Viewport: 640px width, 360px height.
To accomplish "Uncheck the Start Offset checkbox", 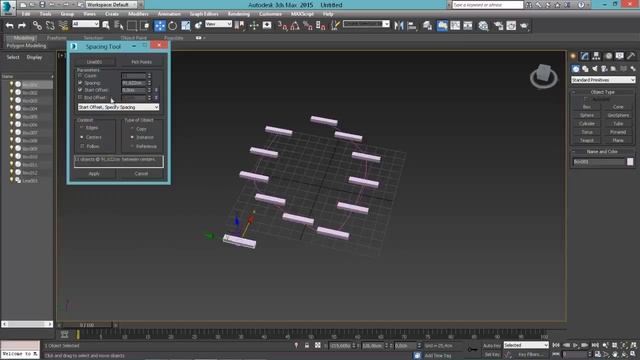I will (x=80, y=90).
